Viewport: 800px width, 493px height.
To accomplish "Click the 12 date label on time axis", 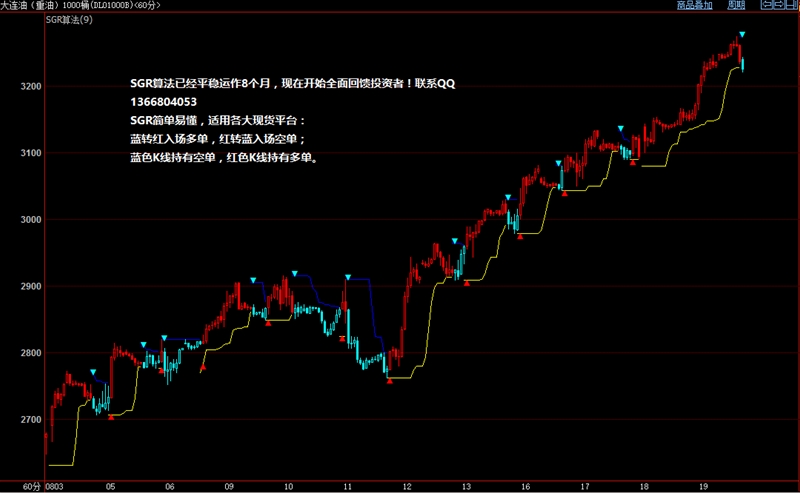I will click(407, 487).
